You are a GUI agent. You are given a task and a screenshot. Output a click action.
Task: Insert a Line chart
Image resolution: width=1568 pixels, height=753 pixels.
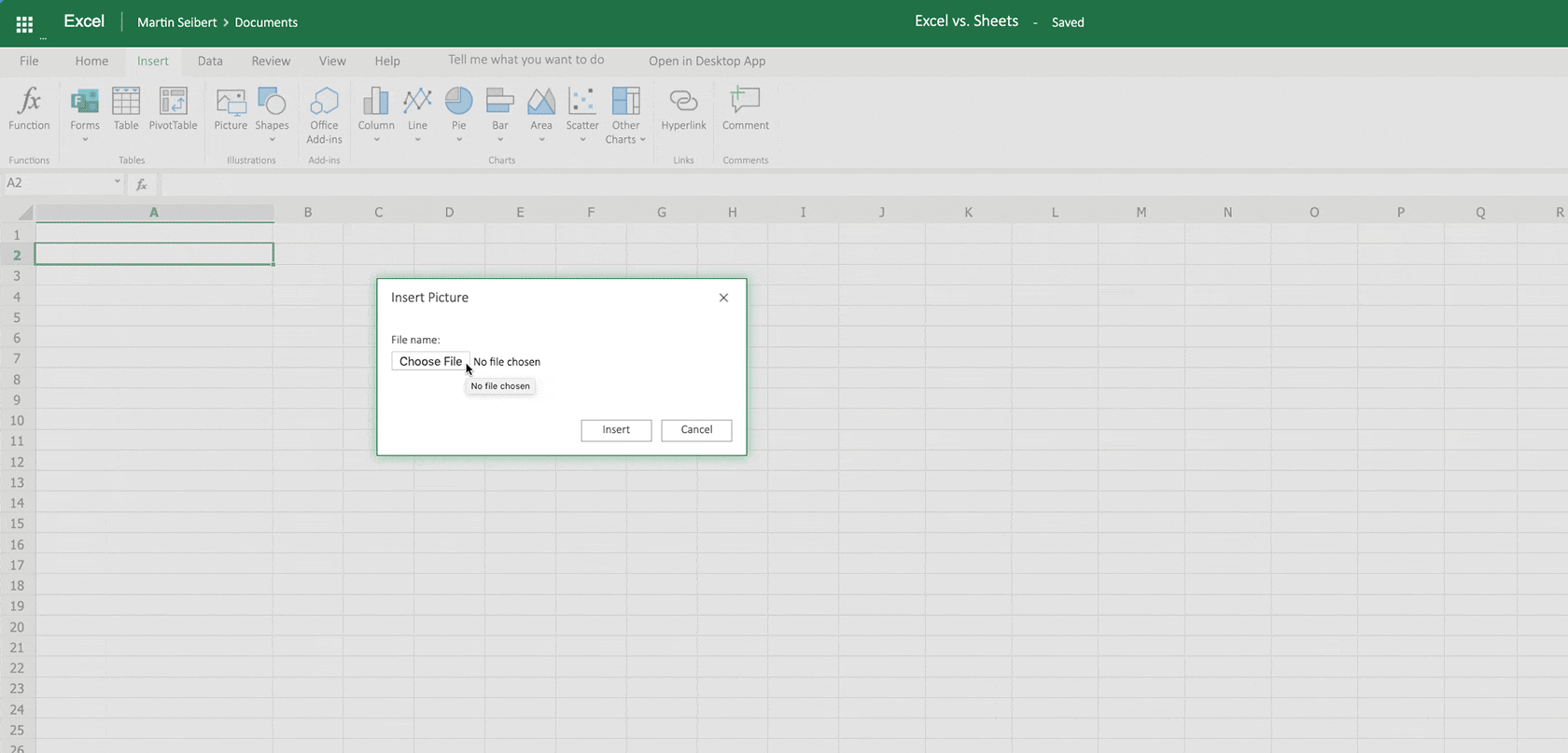coord(417,101)
